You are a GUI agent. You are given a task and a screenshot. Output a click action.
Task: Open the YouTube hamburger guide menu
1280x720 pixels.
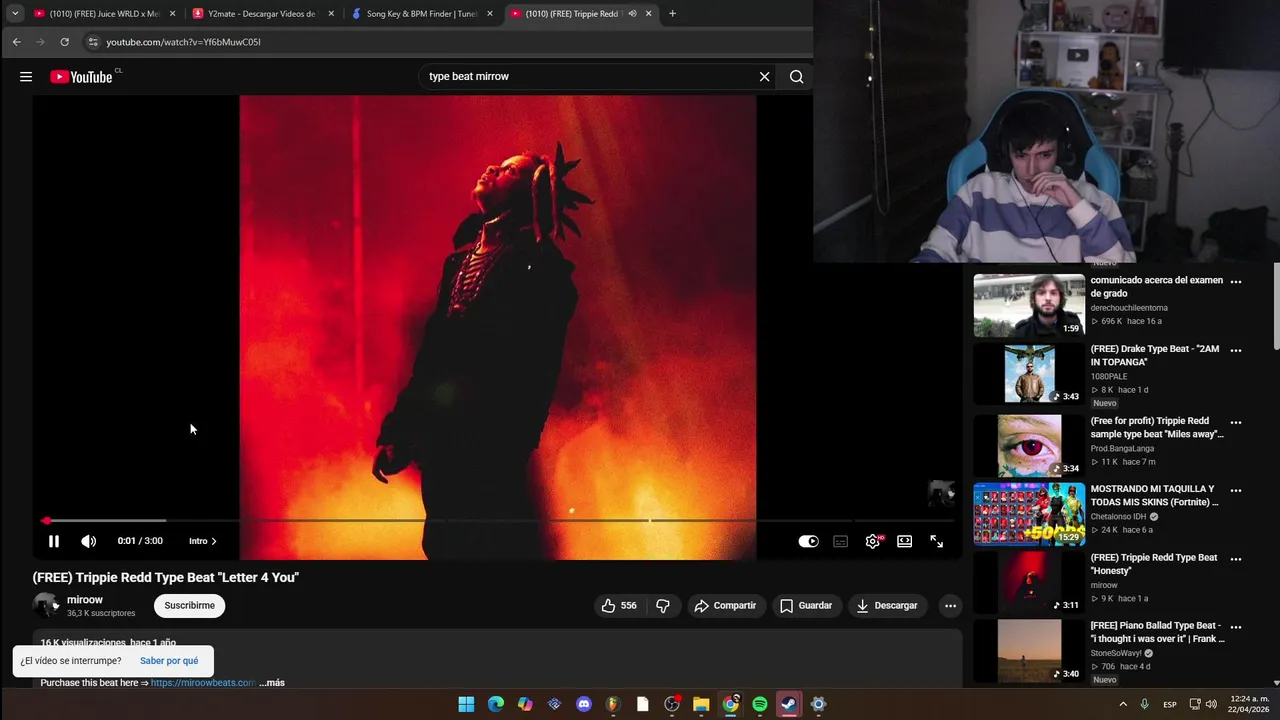click(26, 77)
